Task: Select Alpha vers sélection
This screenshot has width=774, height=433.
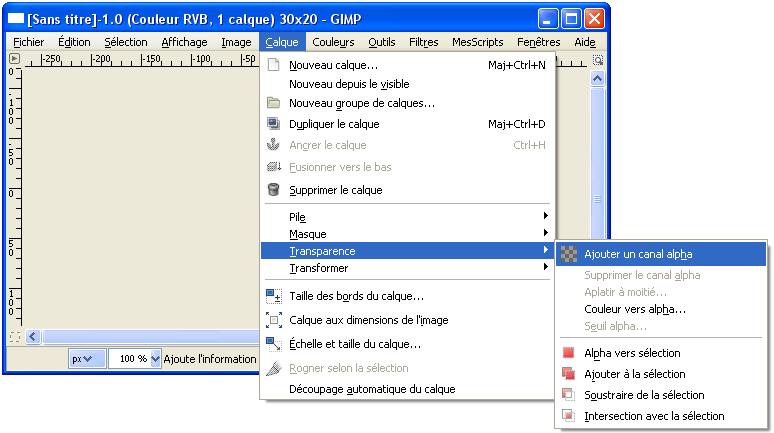Action: tap(661, 353)
